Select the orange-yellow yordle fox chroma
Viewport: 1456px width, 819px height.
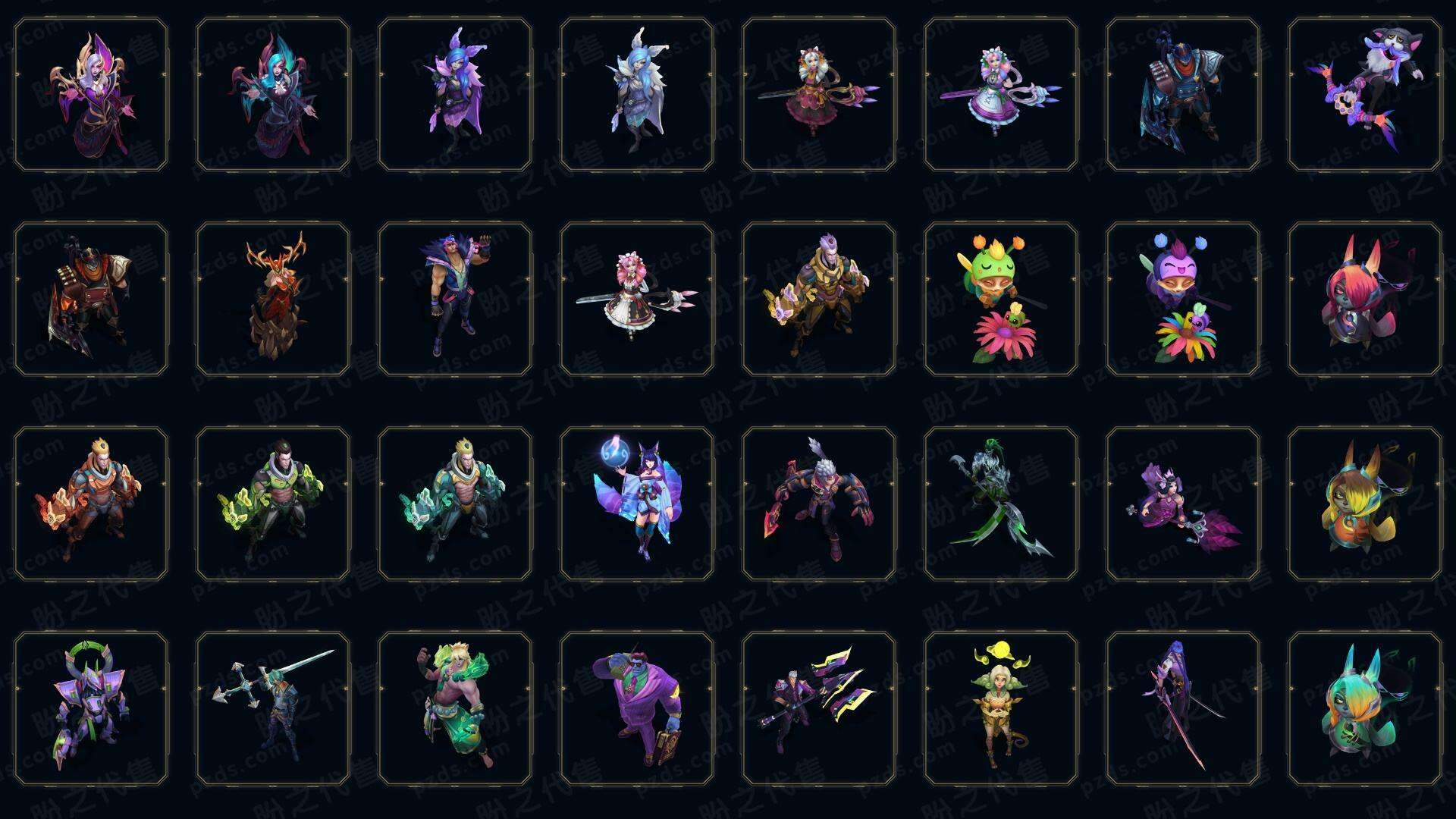click(x=1365, y=504)
